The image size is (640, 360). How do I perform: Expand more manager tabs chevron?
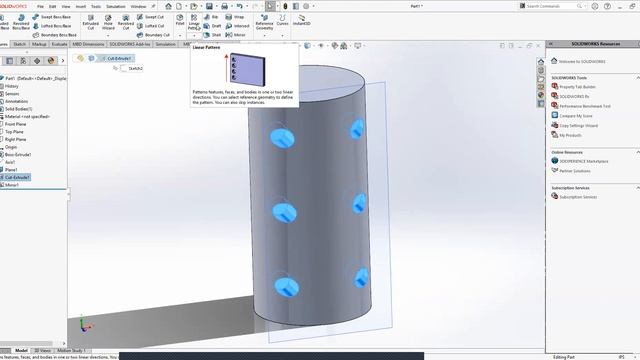[62, 61]
